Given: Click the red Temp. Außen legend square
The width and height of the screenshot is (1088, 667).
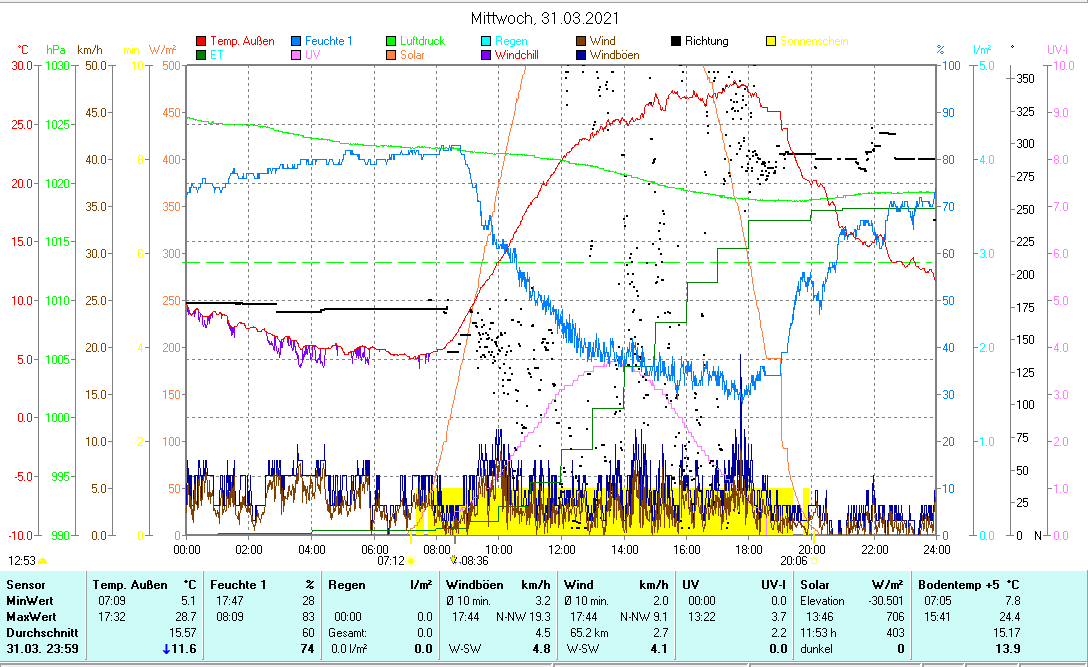Looking at the screenshot, I should (201, 42).
